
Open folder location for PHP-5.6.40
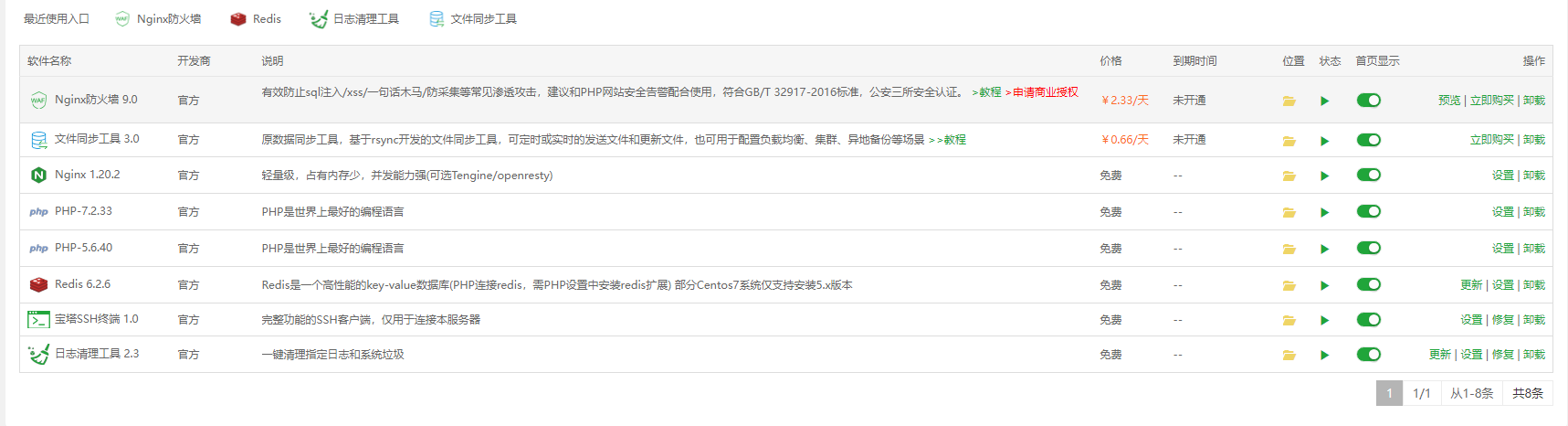tap(1289, 249)
